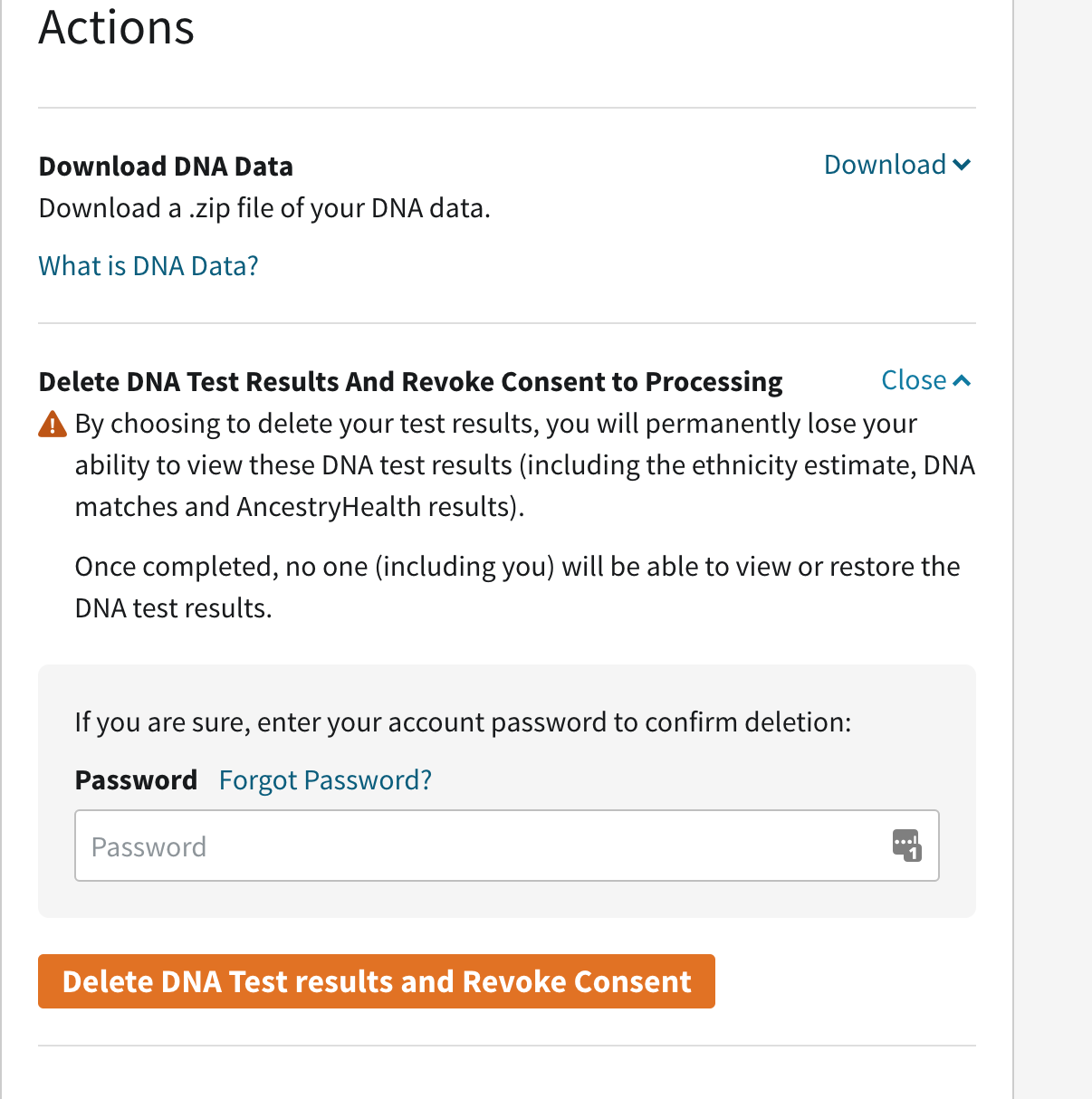Image resolution: width=1092 pixels, height=1099 pixels.
Task: Click the bold Password label
Action: pyautogui.click(x=137, y=780)
